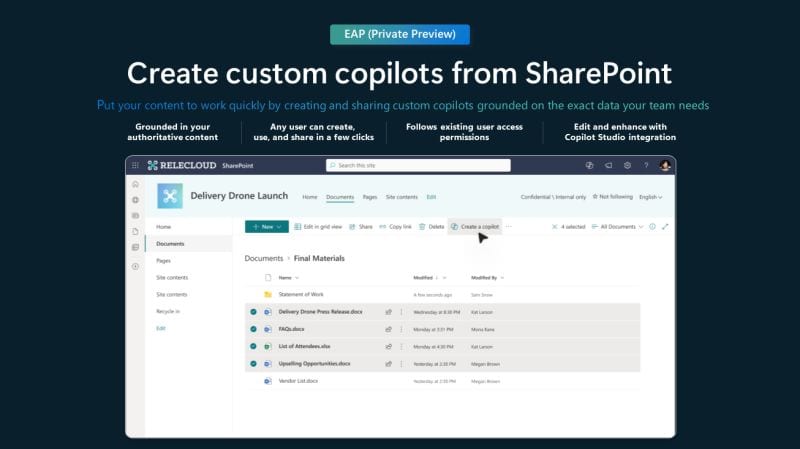Click Edit in grid view
Image resolution: width=800 pixels, height=449 pixels.
(318, 227)
